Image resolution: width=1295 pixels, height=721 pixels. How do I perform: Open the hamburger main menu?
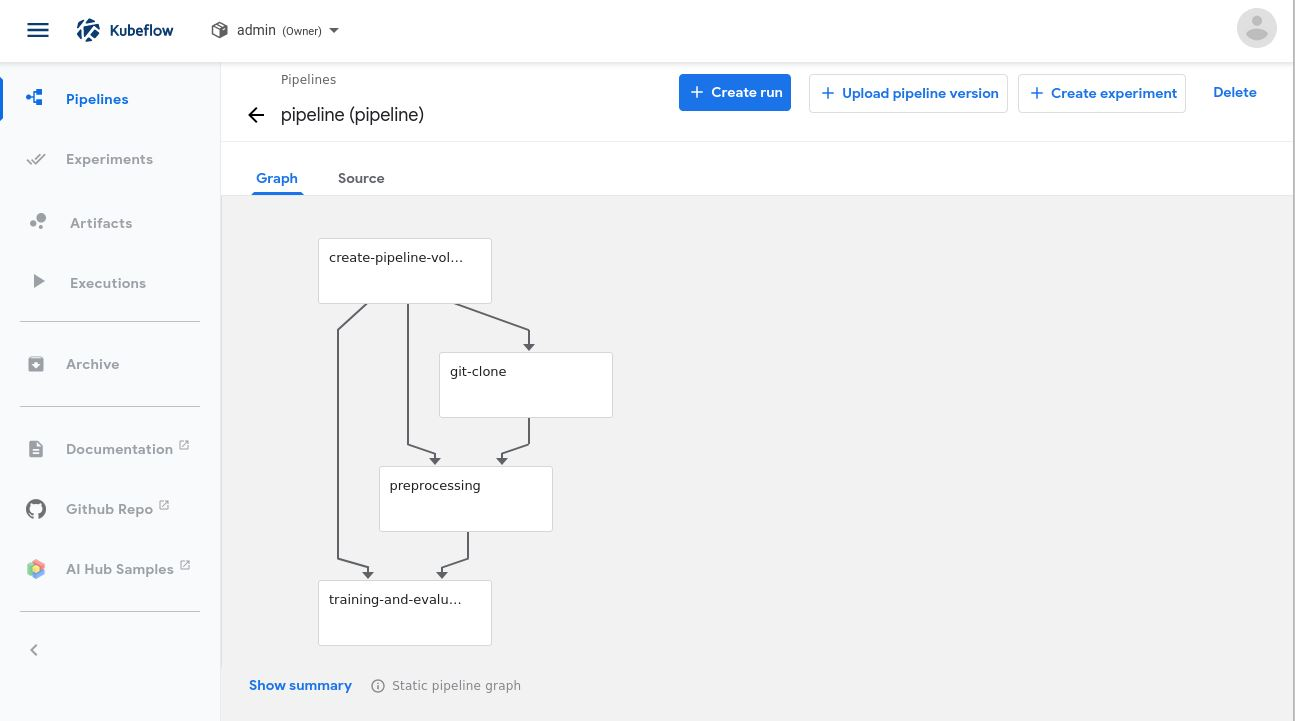(x=38, y=30)
